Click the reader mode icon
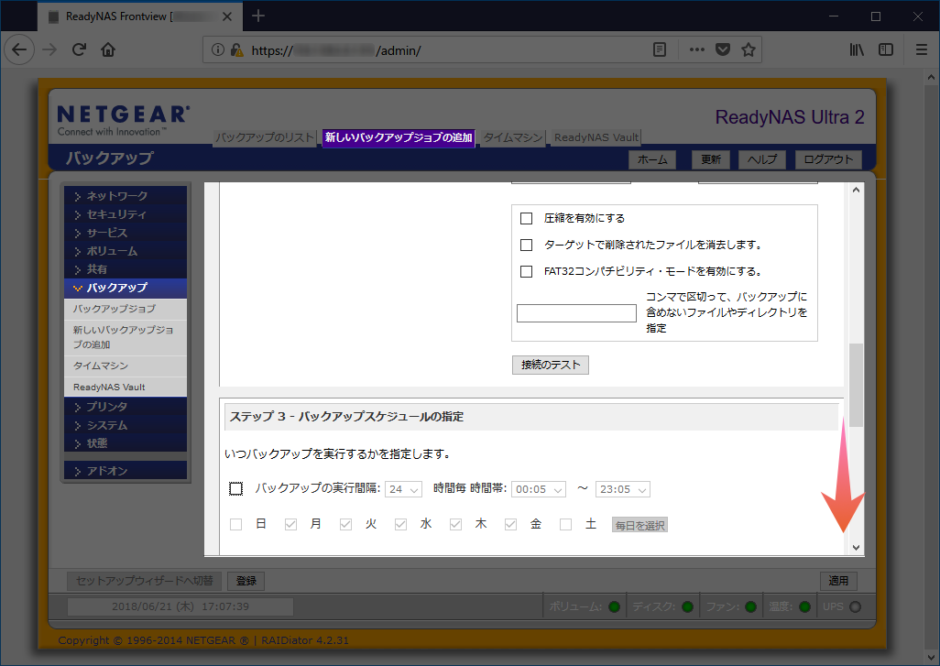This screenshot has width=940, height=666. (x=659, y=48)
